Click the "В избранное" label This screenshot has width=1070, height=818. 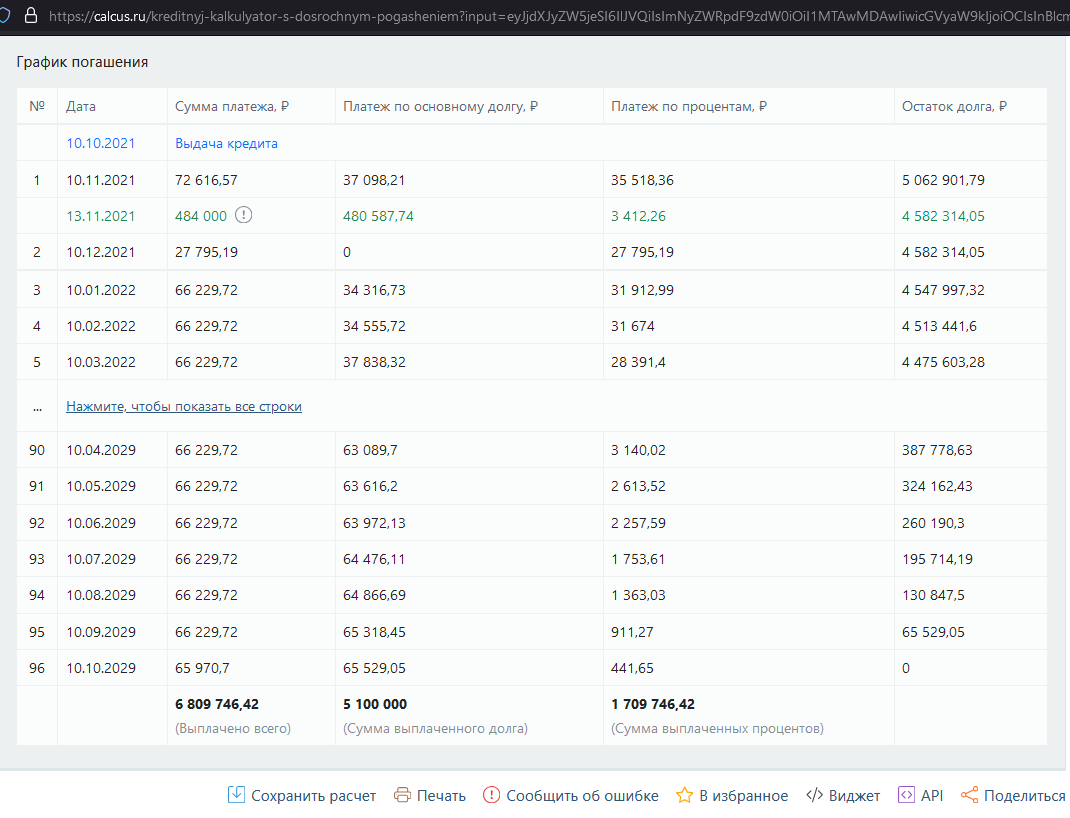coord(743,796)
